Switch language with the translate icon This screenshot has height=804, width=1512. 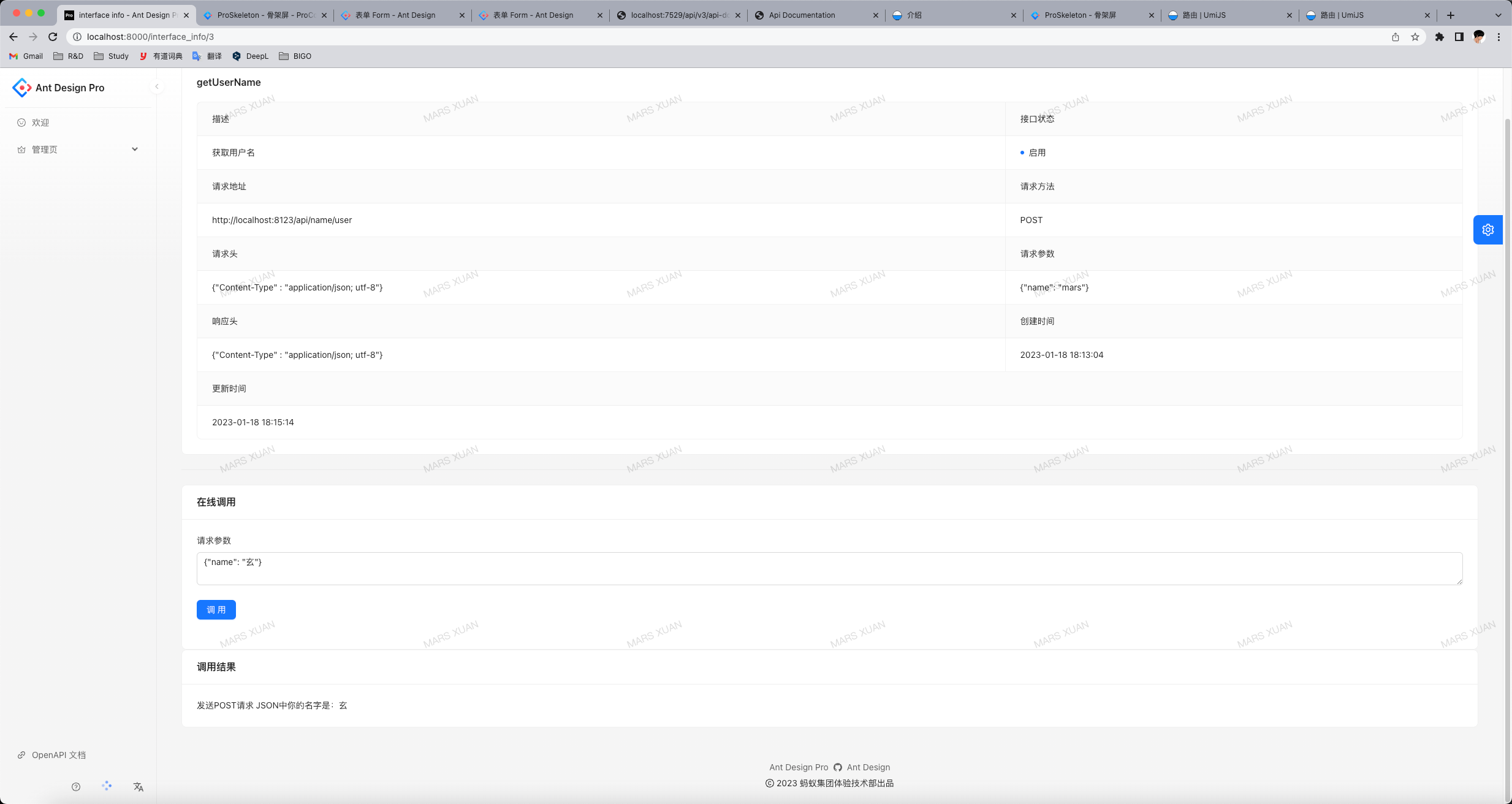click(x=139, y=787)
